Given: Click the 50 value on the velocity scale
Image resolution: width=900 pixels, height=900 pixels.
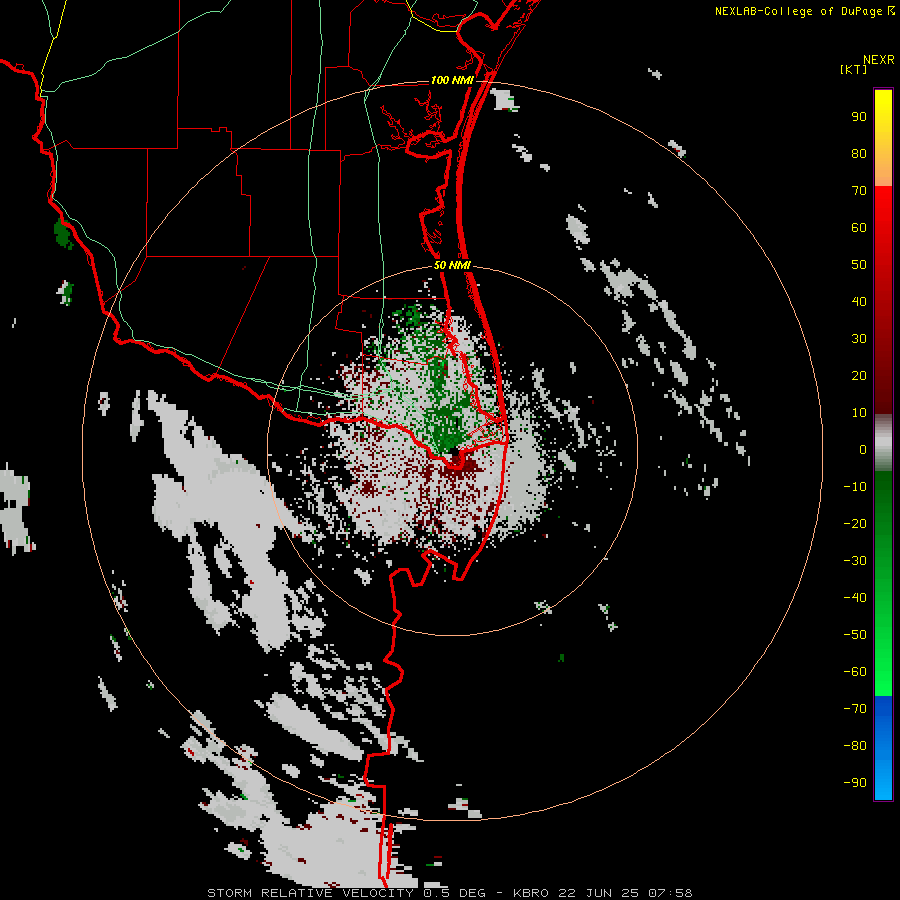Looking at the screenshot, I should (x=859, y=265).
